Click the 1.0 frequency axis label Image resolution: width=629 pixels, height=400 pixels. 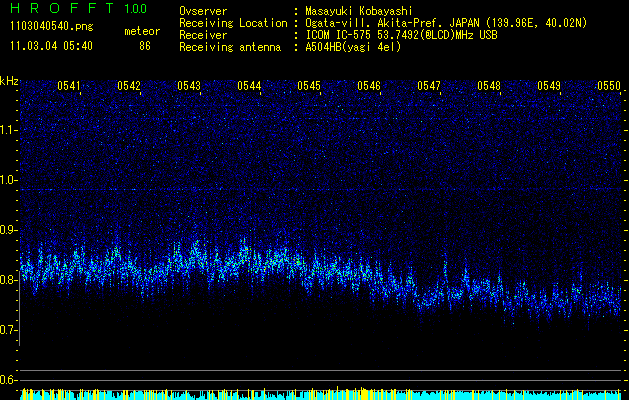click(x=9, y=180)
